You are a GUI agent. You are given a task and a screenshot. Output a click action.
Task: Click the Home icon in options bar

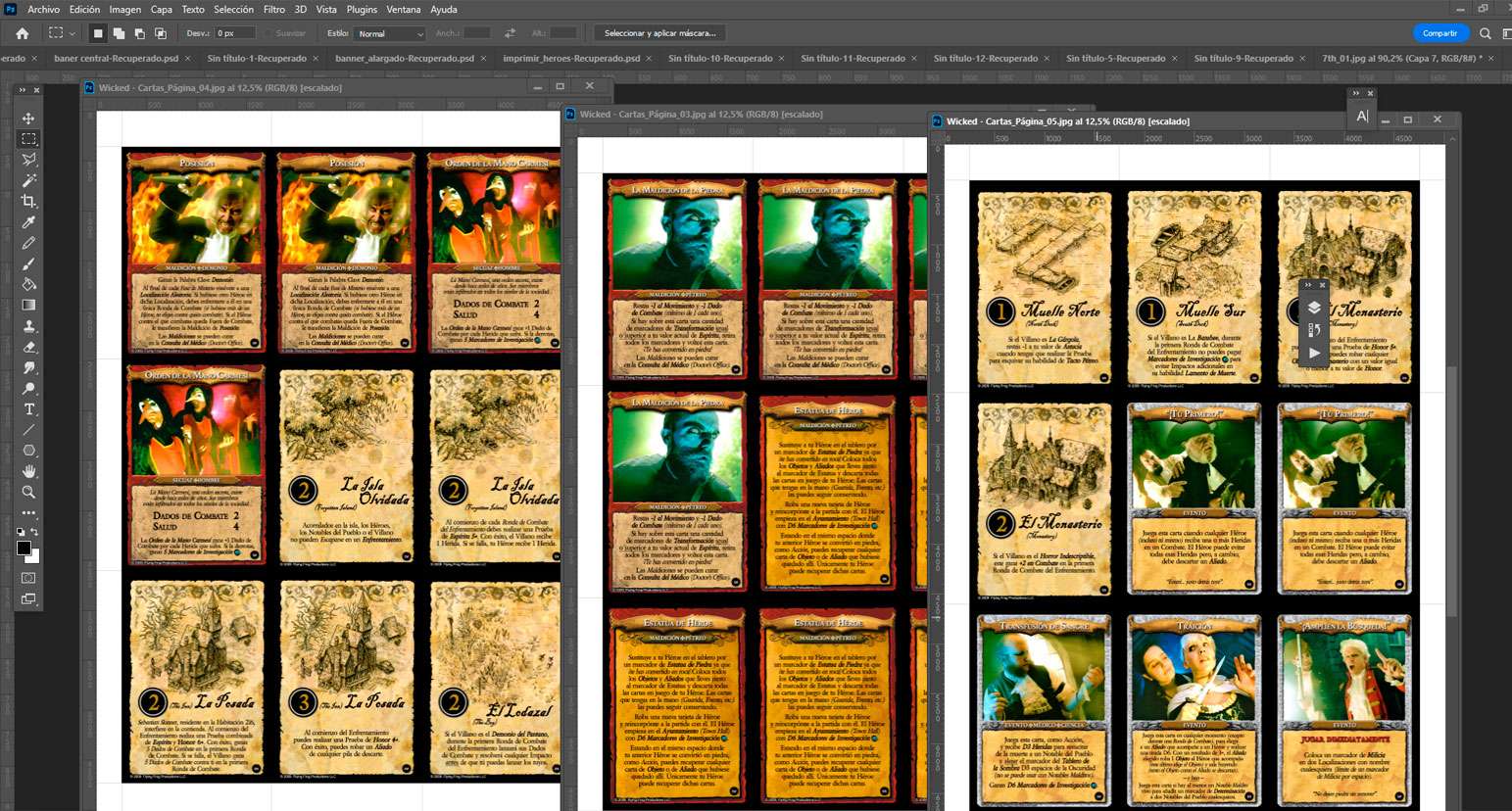(22, 33)
